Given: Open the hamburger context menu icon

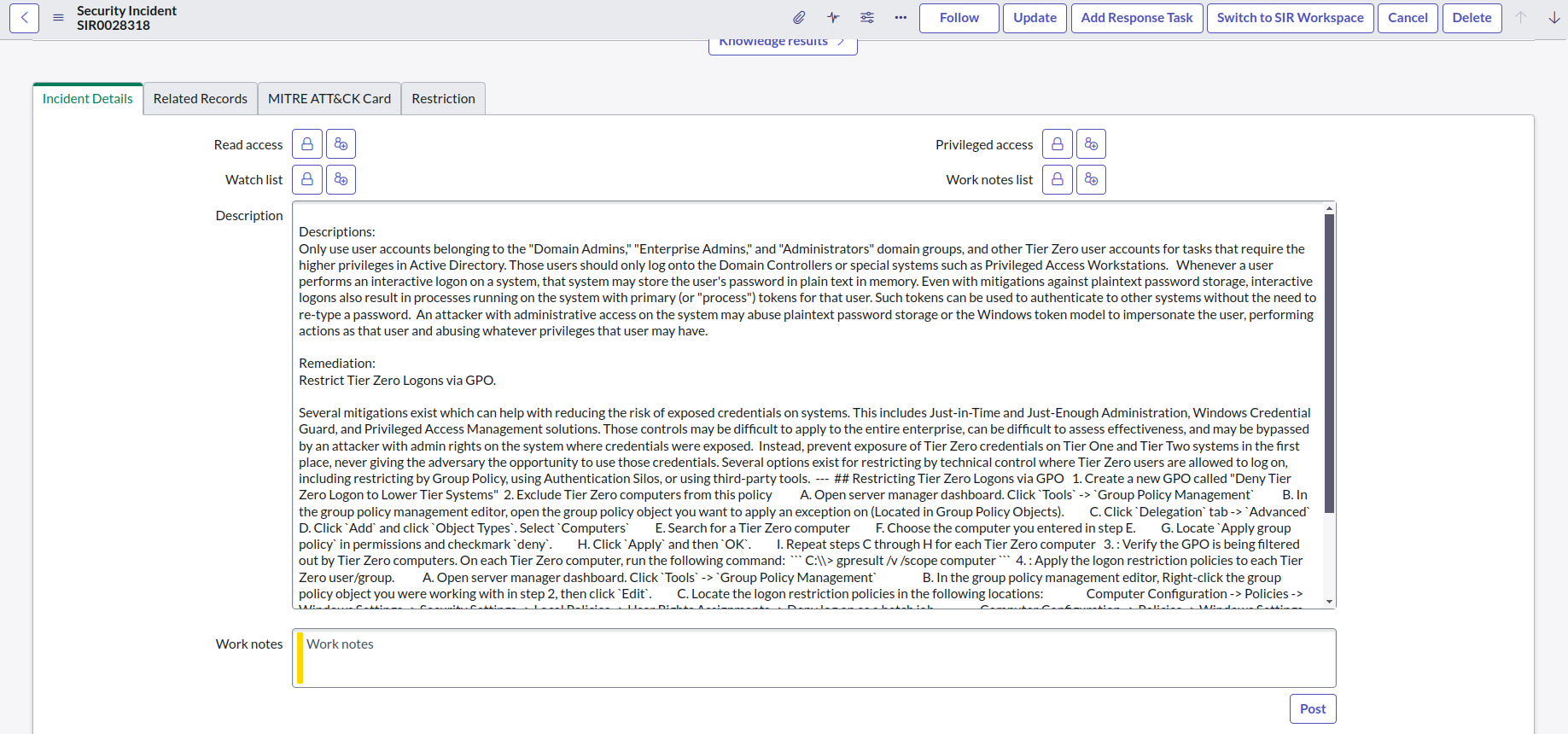Looking at the screenshot, I should coord(58,18).
